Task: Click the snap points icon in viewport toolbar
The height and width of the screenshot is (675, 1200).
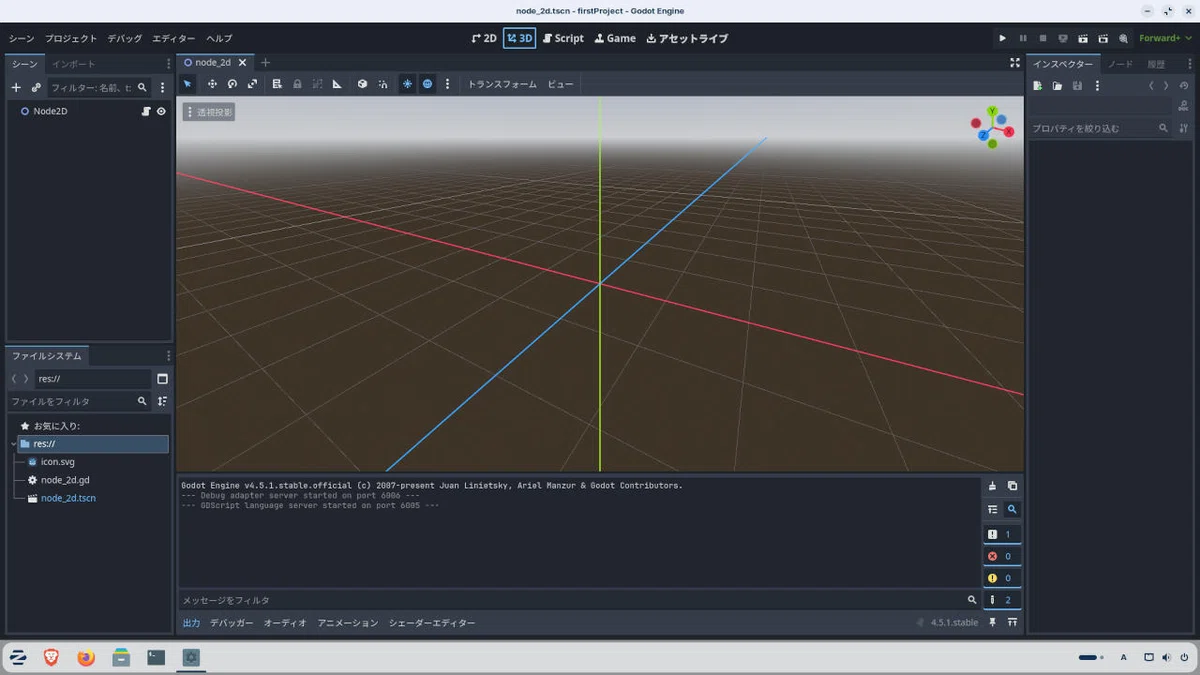Action: (x=383, y=84)
